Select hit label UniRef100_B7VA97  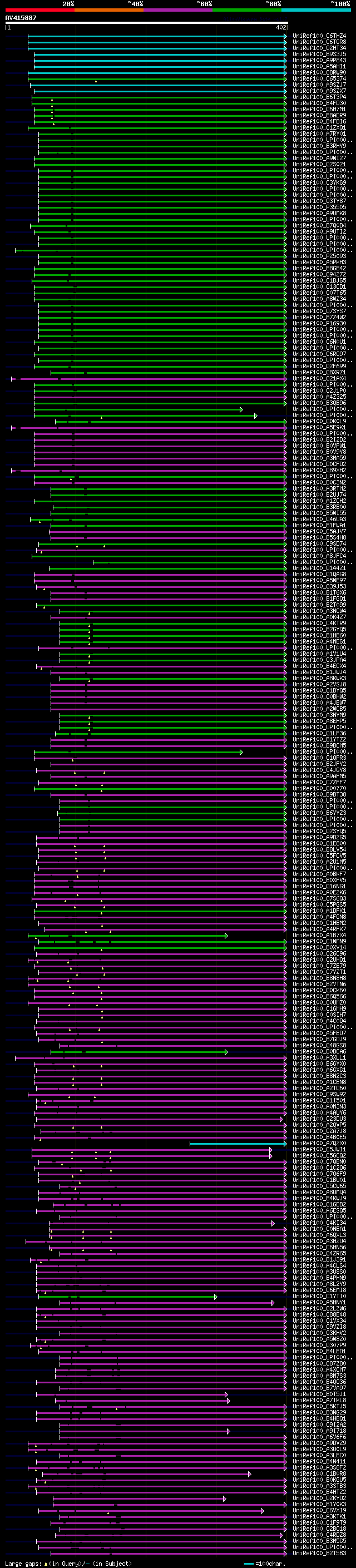pos(319,1388)
